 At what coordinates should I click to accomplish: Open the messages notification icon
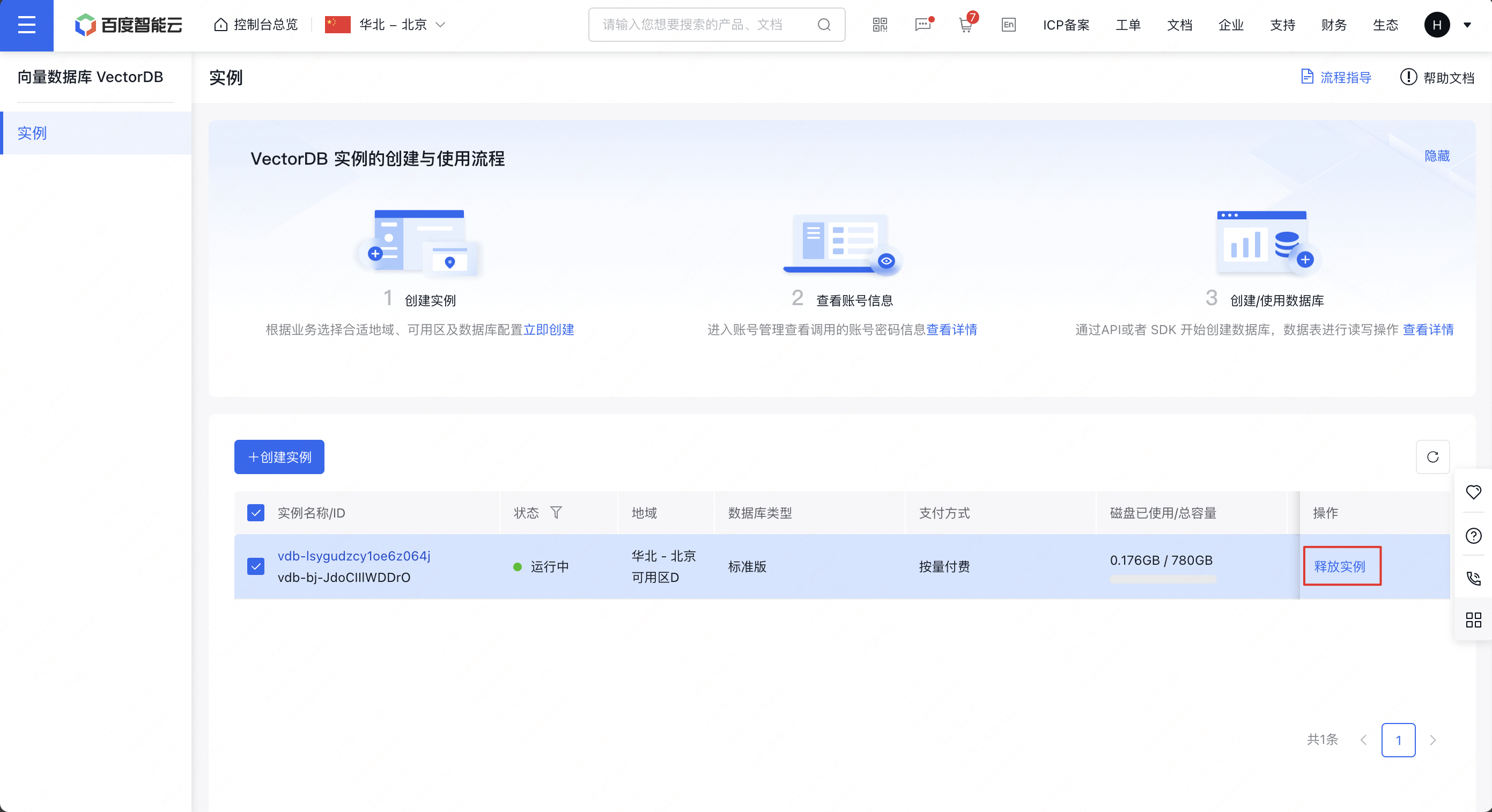pyautogui.click(x=923, y=24)
